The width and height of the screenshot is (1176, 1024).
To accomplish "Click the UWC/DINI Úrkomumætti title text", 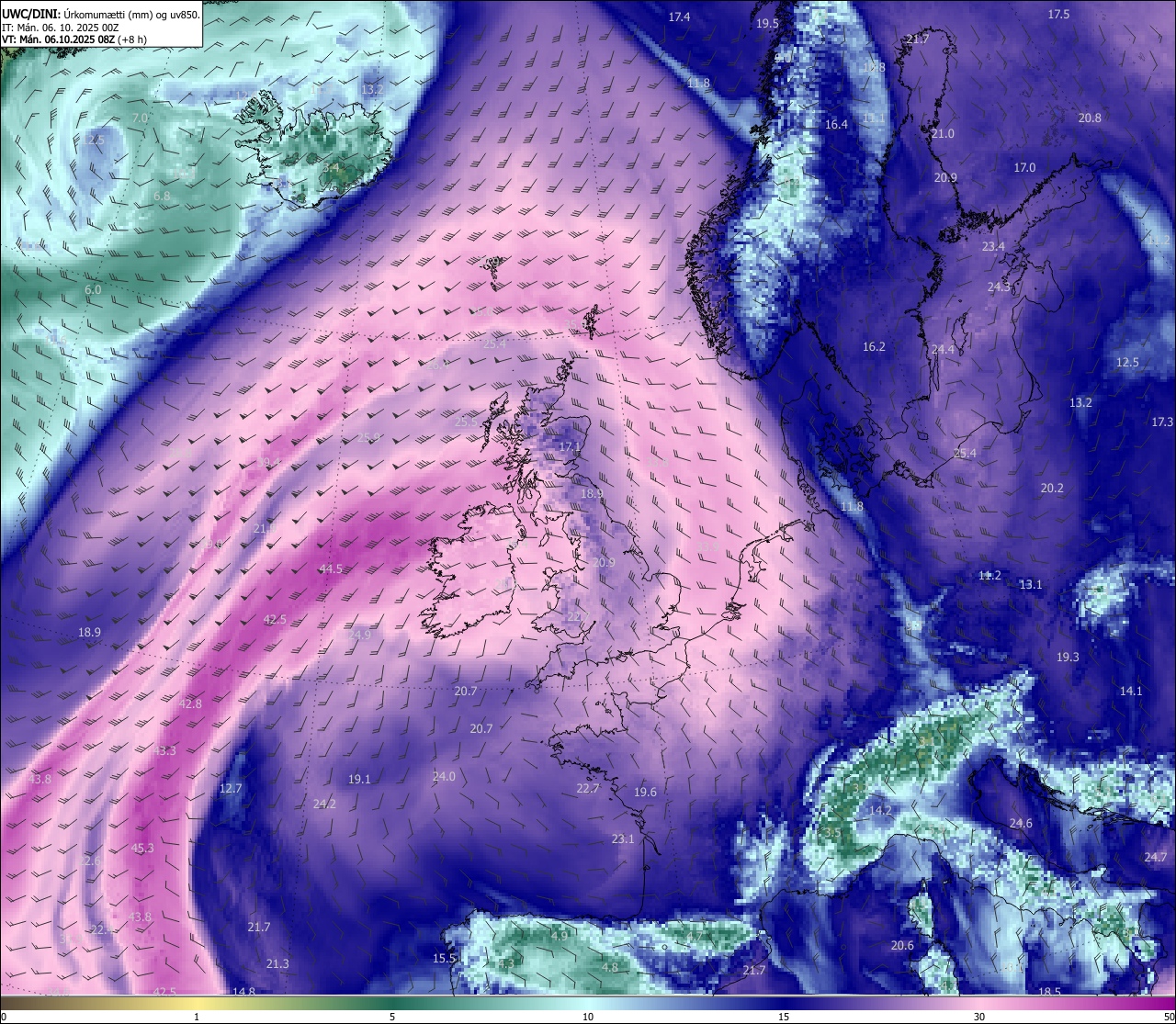I will coord(100,14).
